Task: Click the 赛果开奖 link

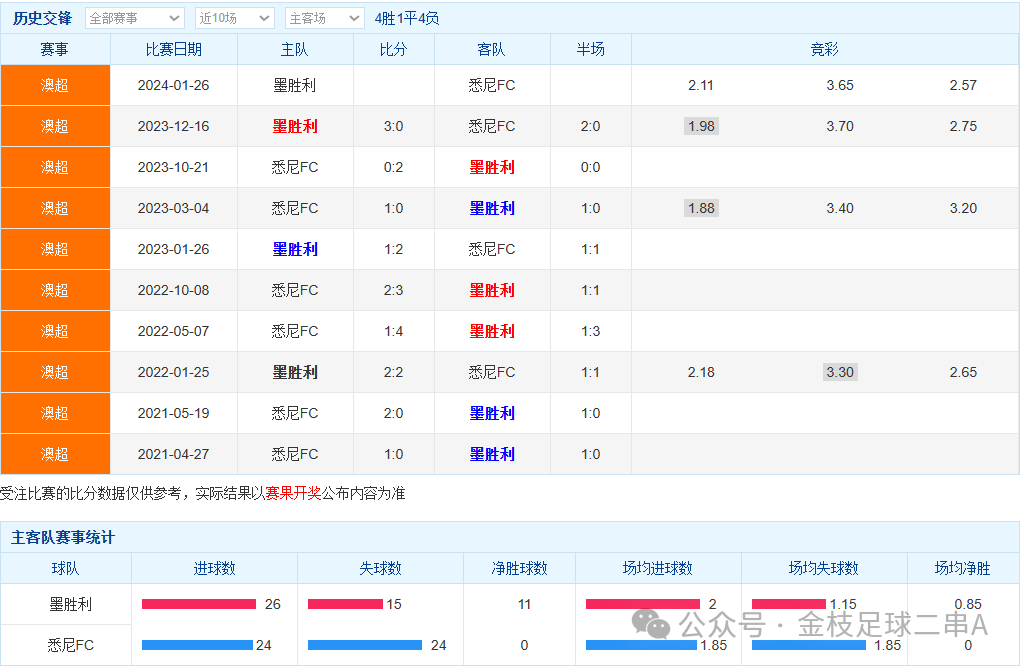Action: [293, 493]
